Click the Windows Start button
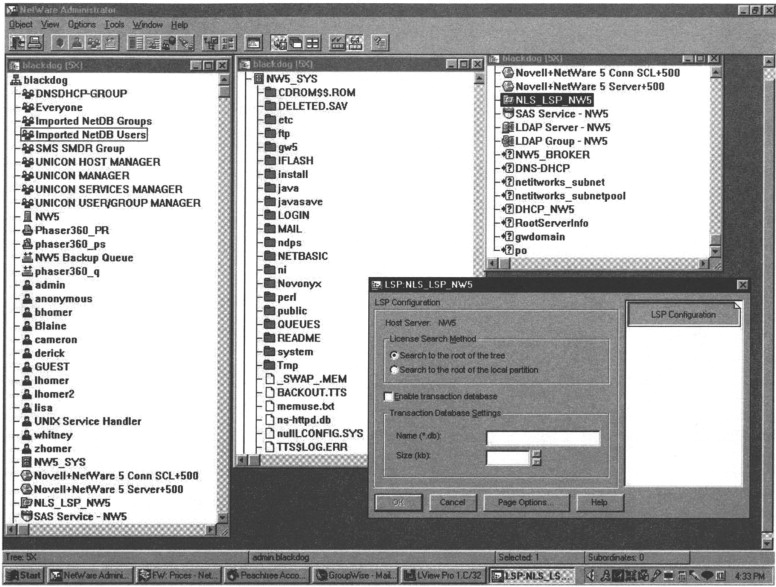 coord(24,575)
